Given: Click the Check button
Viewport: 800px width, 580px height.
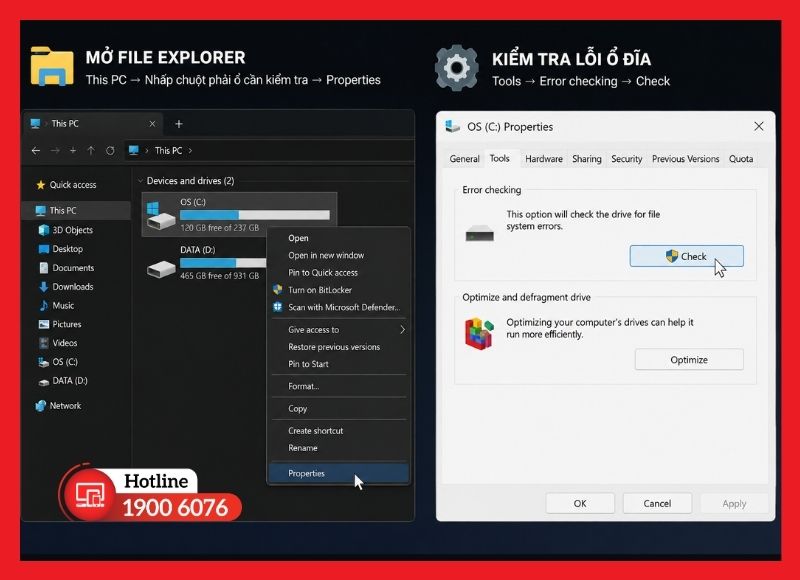Looking at the screenshot, I should (686, 256).
